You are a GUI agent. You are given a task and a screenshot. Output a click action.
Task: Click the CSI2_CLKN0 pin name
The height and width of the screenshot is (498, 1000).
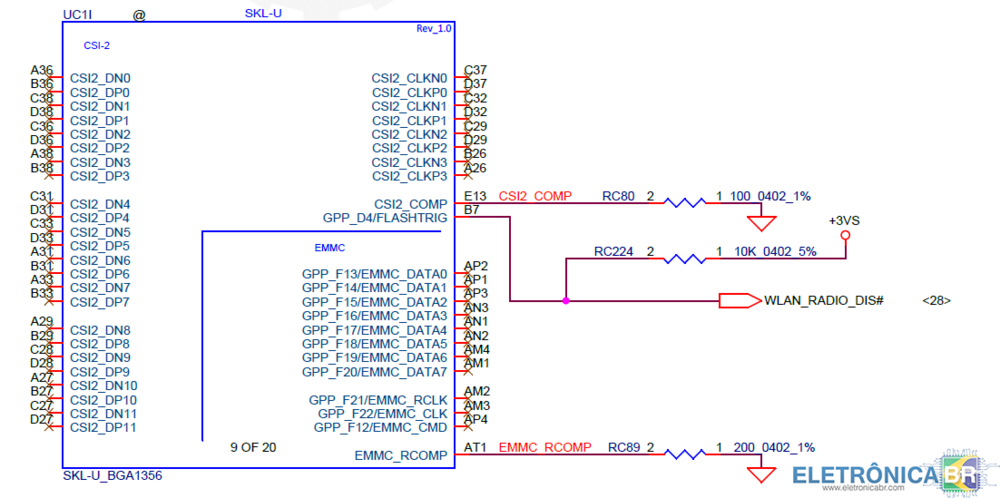(x=409, y=78)
